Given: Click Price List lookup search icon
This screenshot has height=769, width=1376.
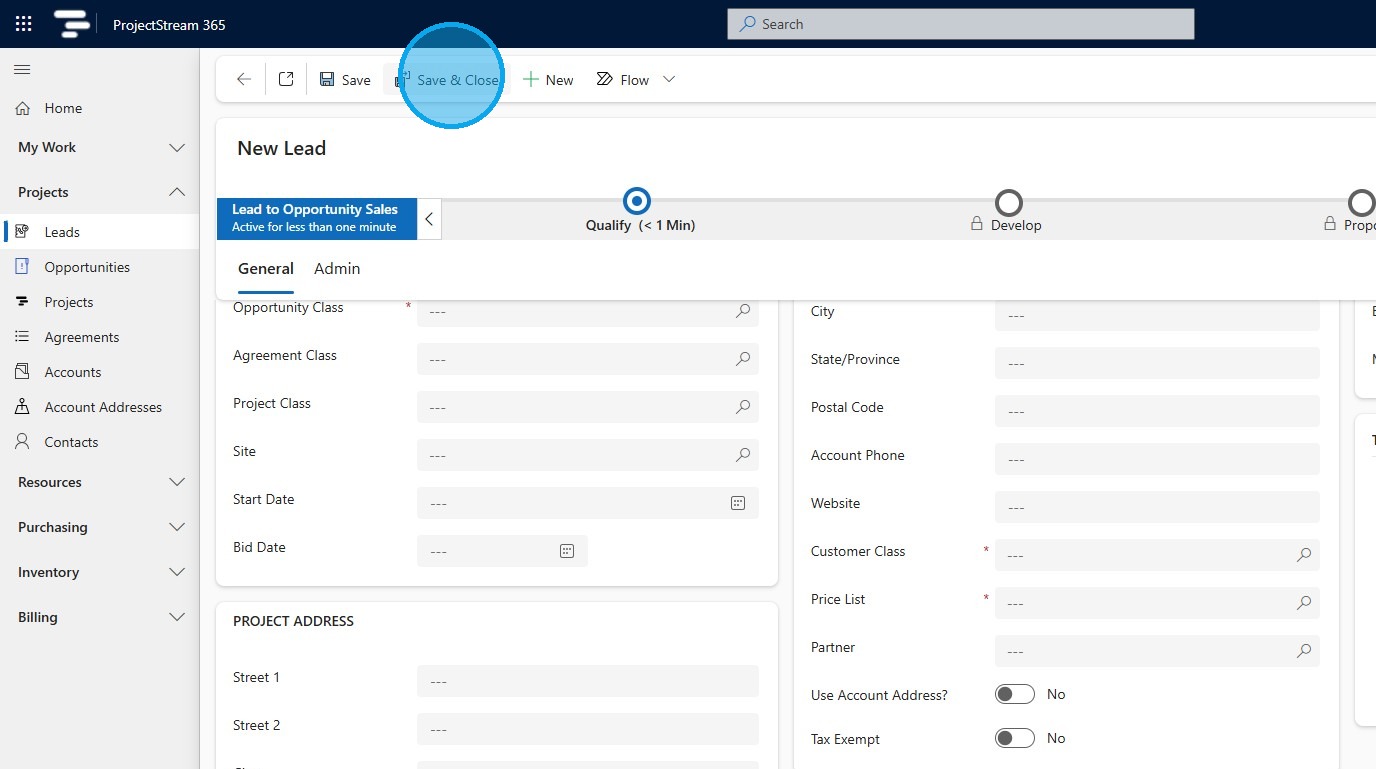Looking at the screenshot, I should (x=1304, y=603).
